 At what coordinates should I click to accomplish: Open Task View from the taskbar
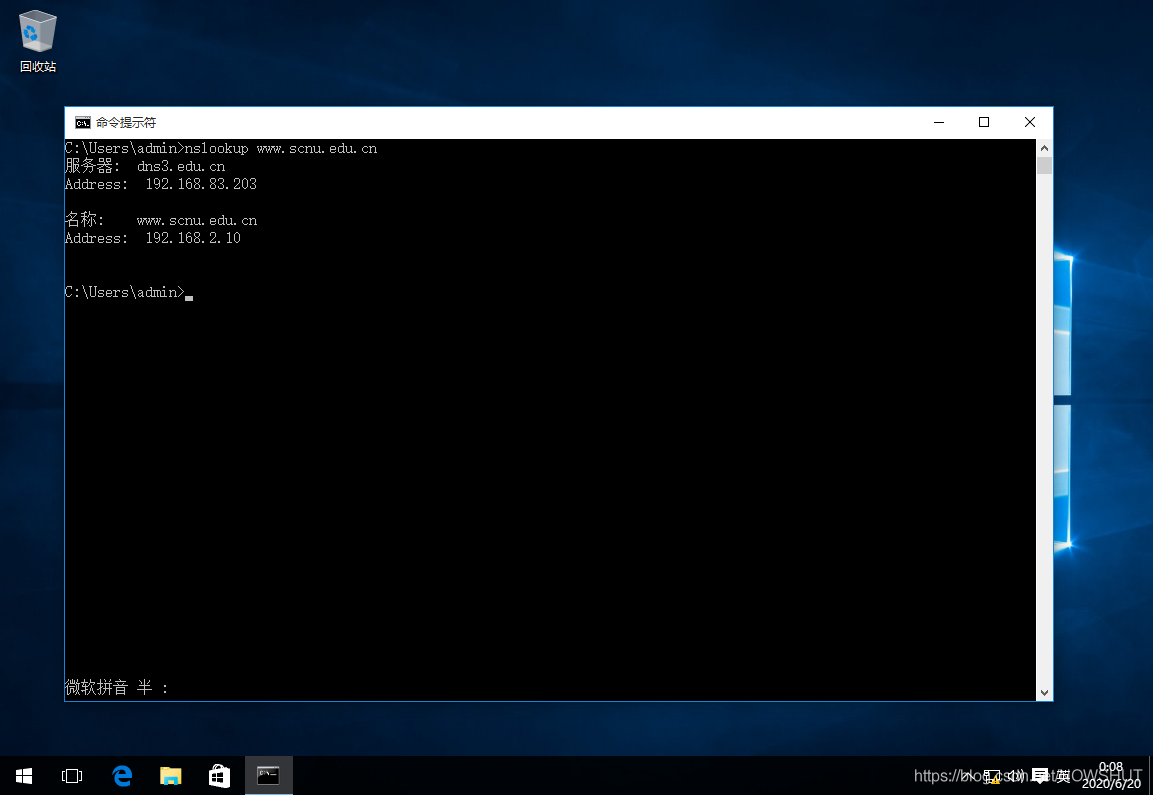click(72, 776)
